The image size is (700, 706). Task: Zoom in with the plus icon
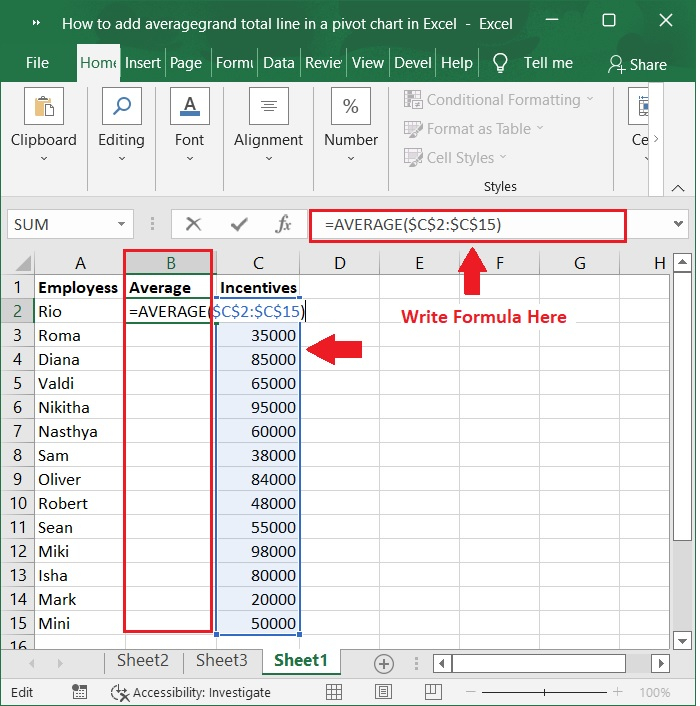click(x=618, y=692)
